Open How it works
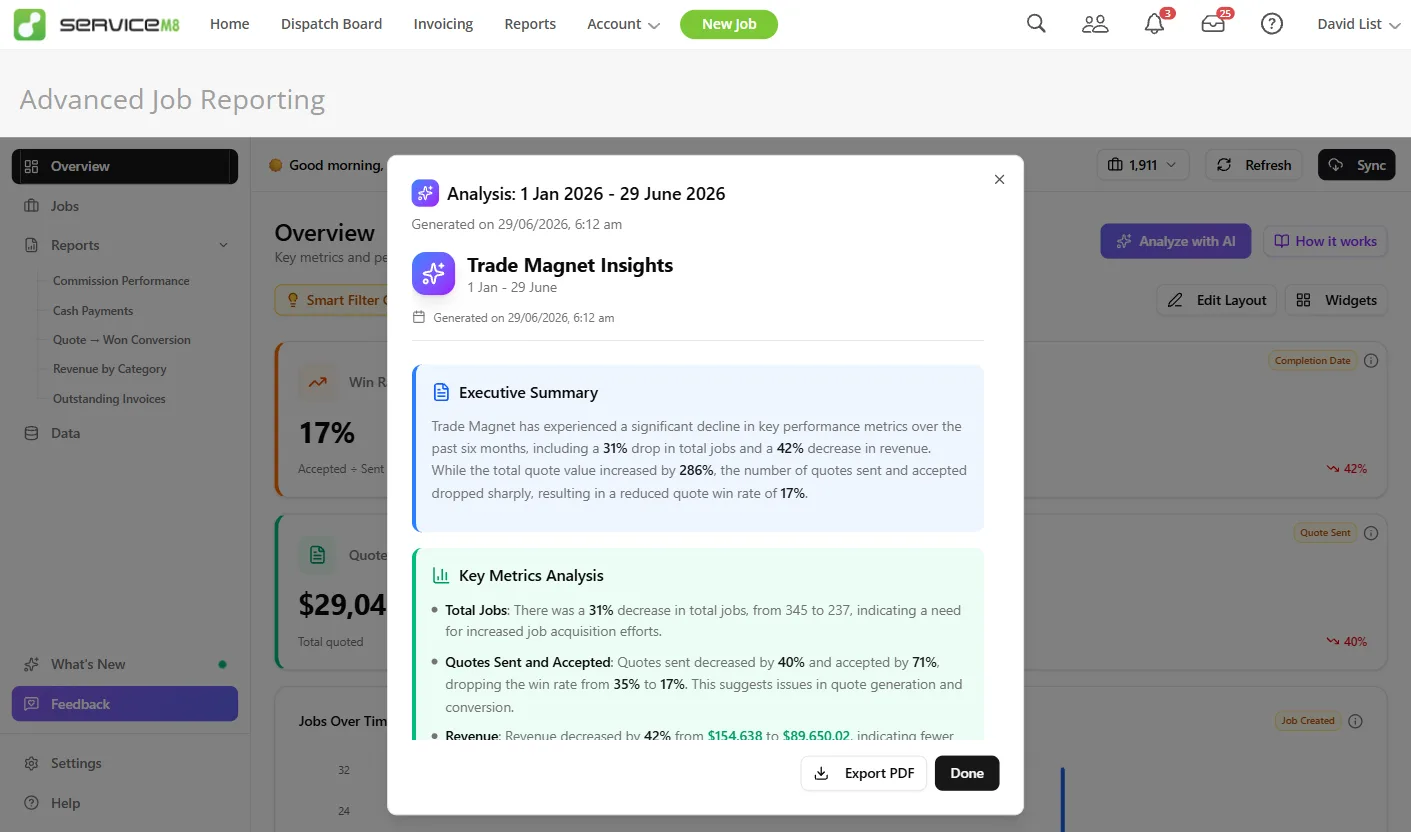The image size is (1411, 832). 1325,241
